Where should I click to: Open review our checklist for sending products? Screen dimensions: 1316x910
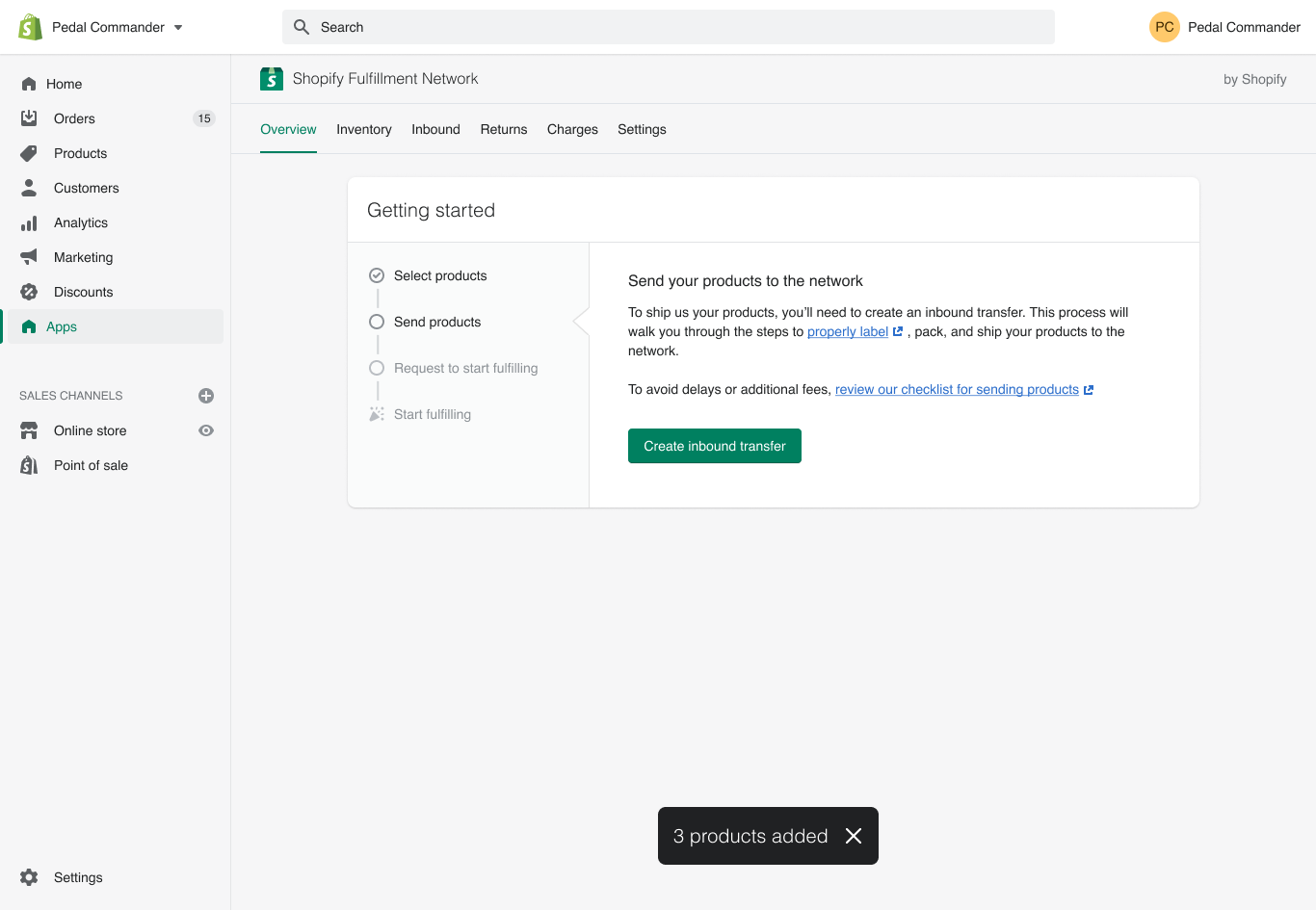957,389
